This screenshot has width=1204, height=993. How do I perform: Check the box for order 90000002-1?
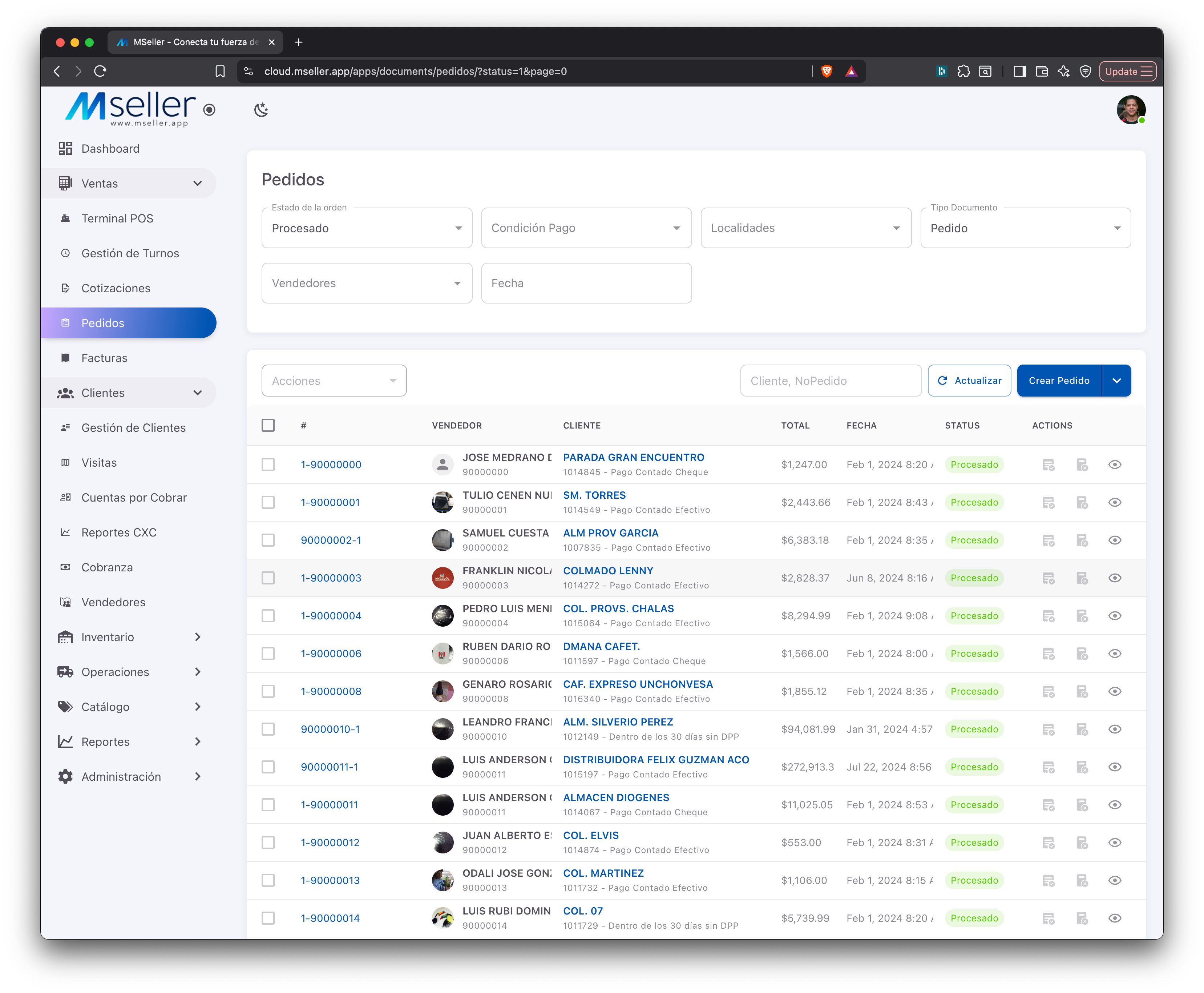(268, 540)
